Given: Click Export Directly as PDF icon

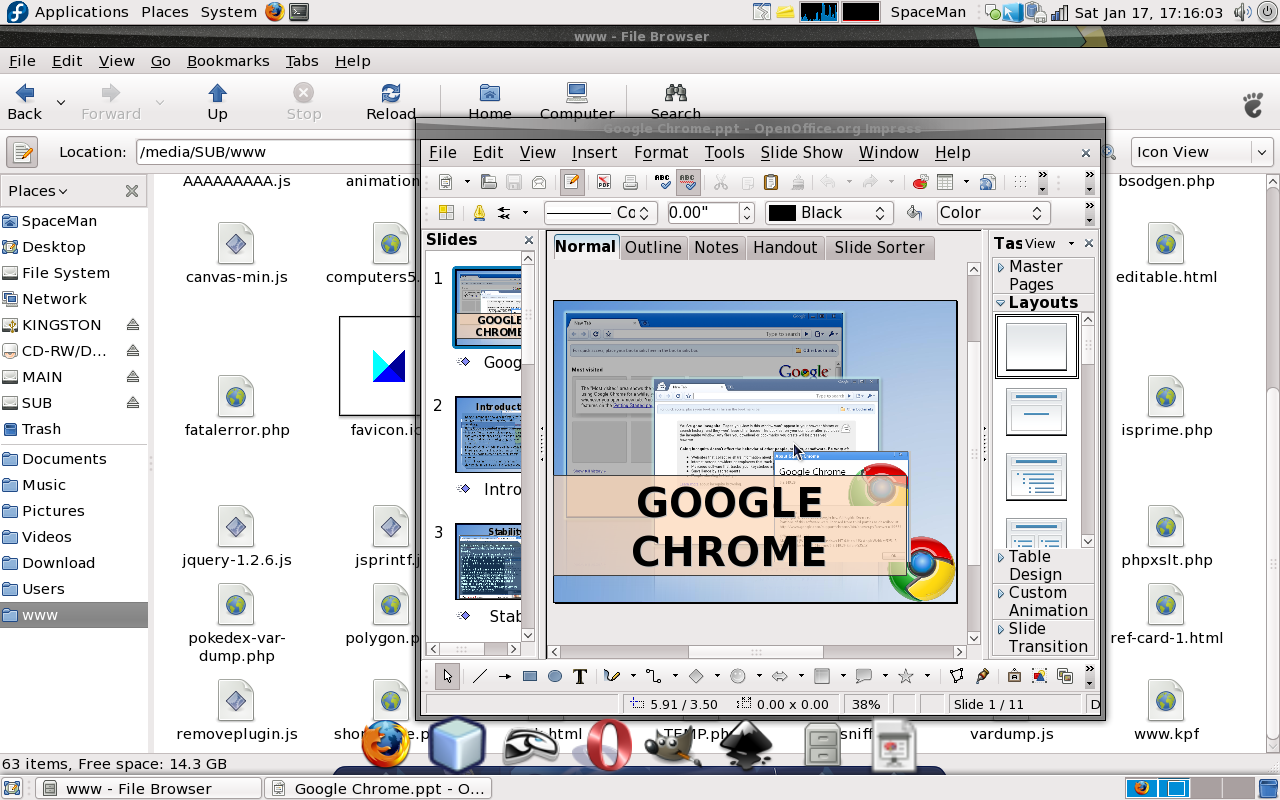Looking at the screenshot, I should (x=604, y=182).
